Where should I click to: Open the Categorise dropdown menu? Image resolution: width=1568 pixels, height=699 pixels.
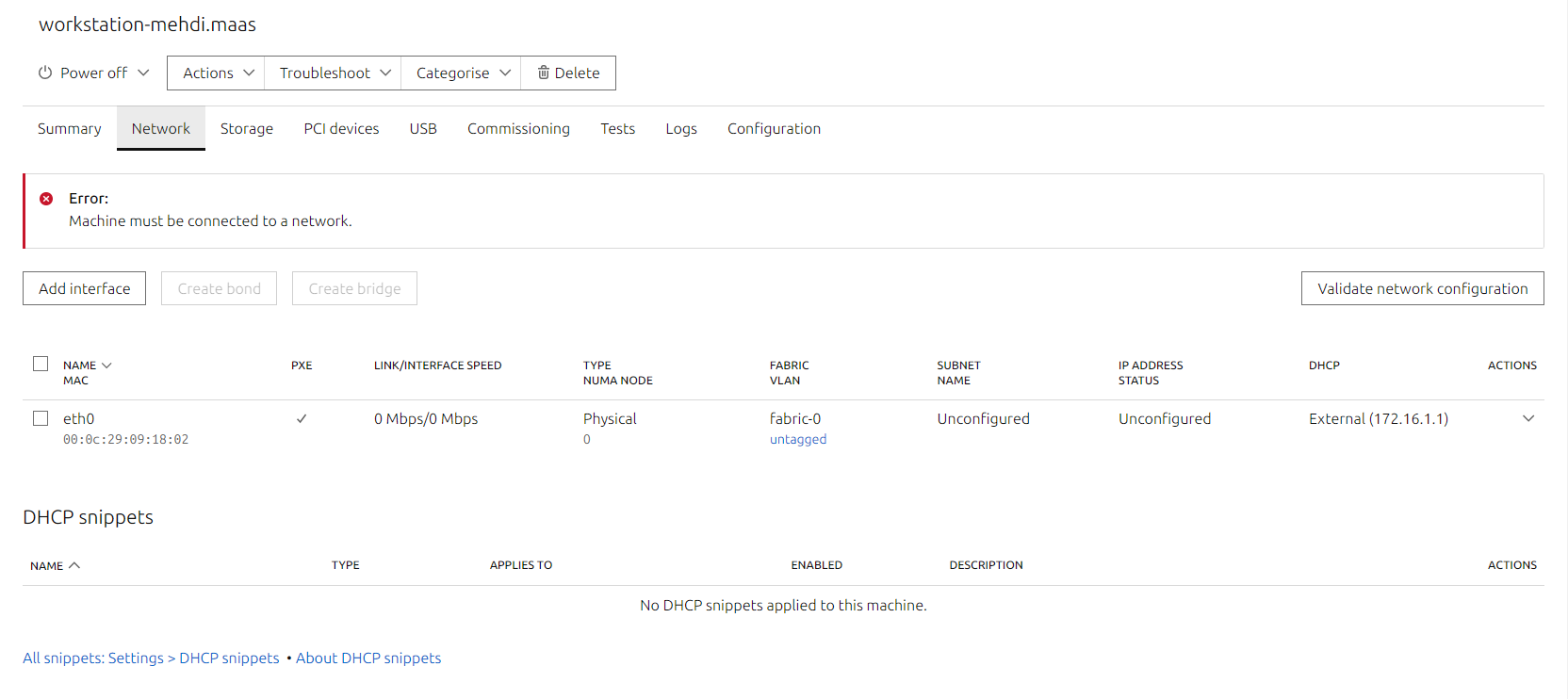(461, 73)
